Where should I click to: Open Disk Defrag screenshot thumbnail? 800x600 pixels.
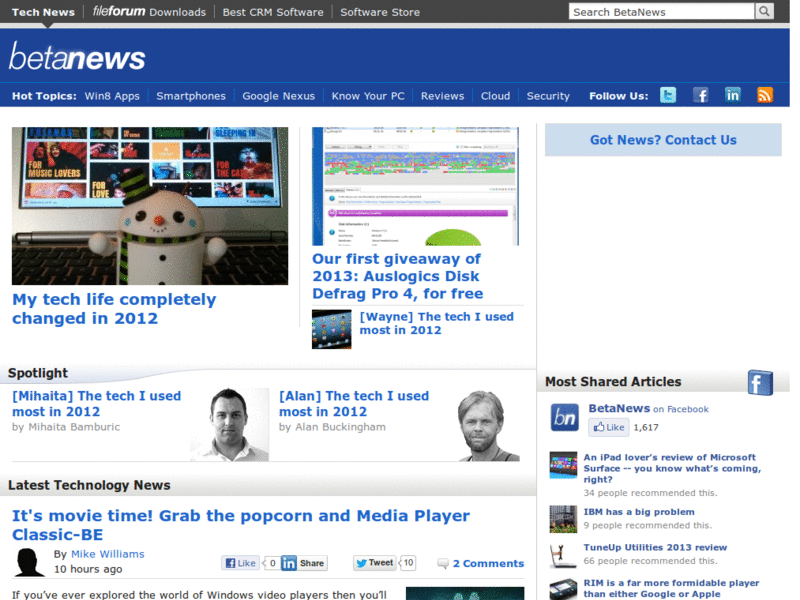pos(415,186)
